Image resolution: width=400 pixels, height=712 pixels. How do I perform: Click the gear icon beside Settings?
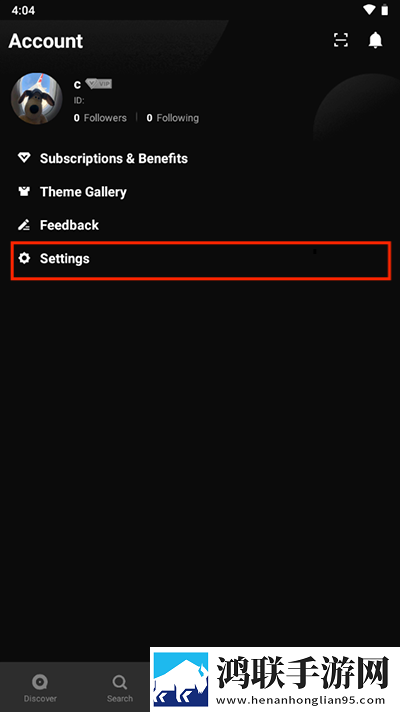pos(24,258)
